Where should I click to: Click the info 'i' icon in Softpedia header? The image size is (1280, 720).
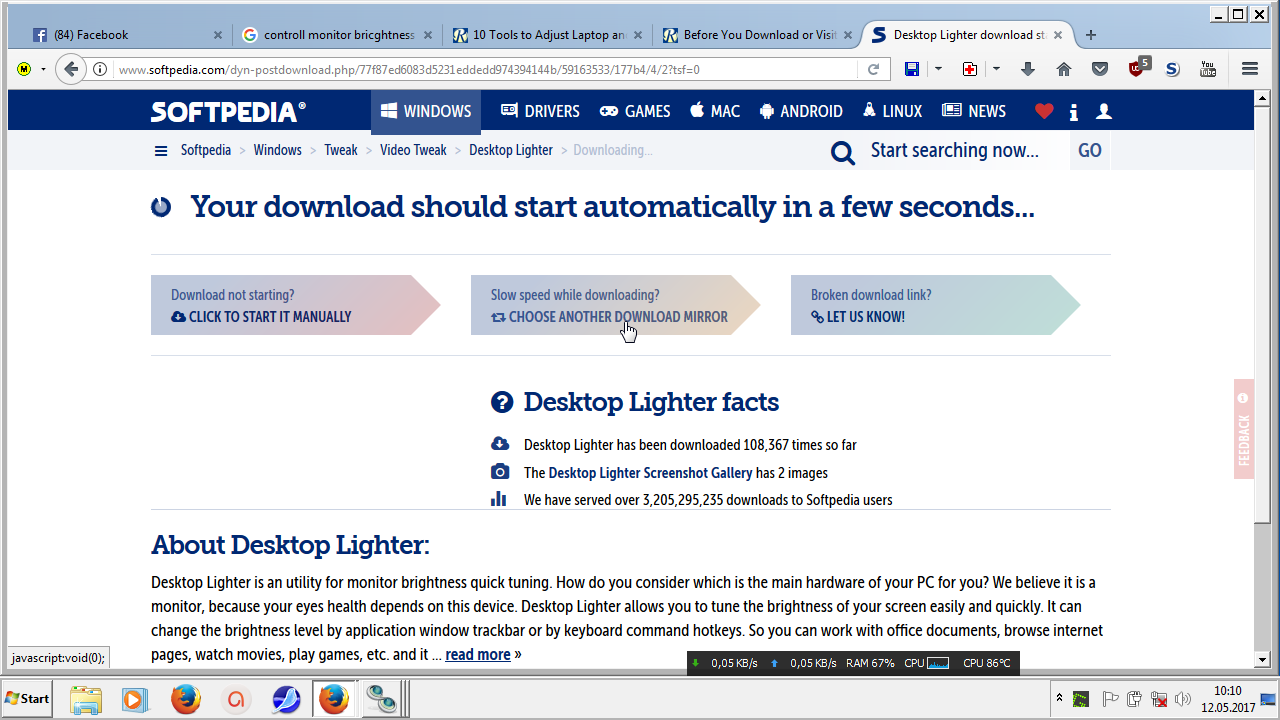(x=1074, y=111)
